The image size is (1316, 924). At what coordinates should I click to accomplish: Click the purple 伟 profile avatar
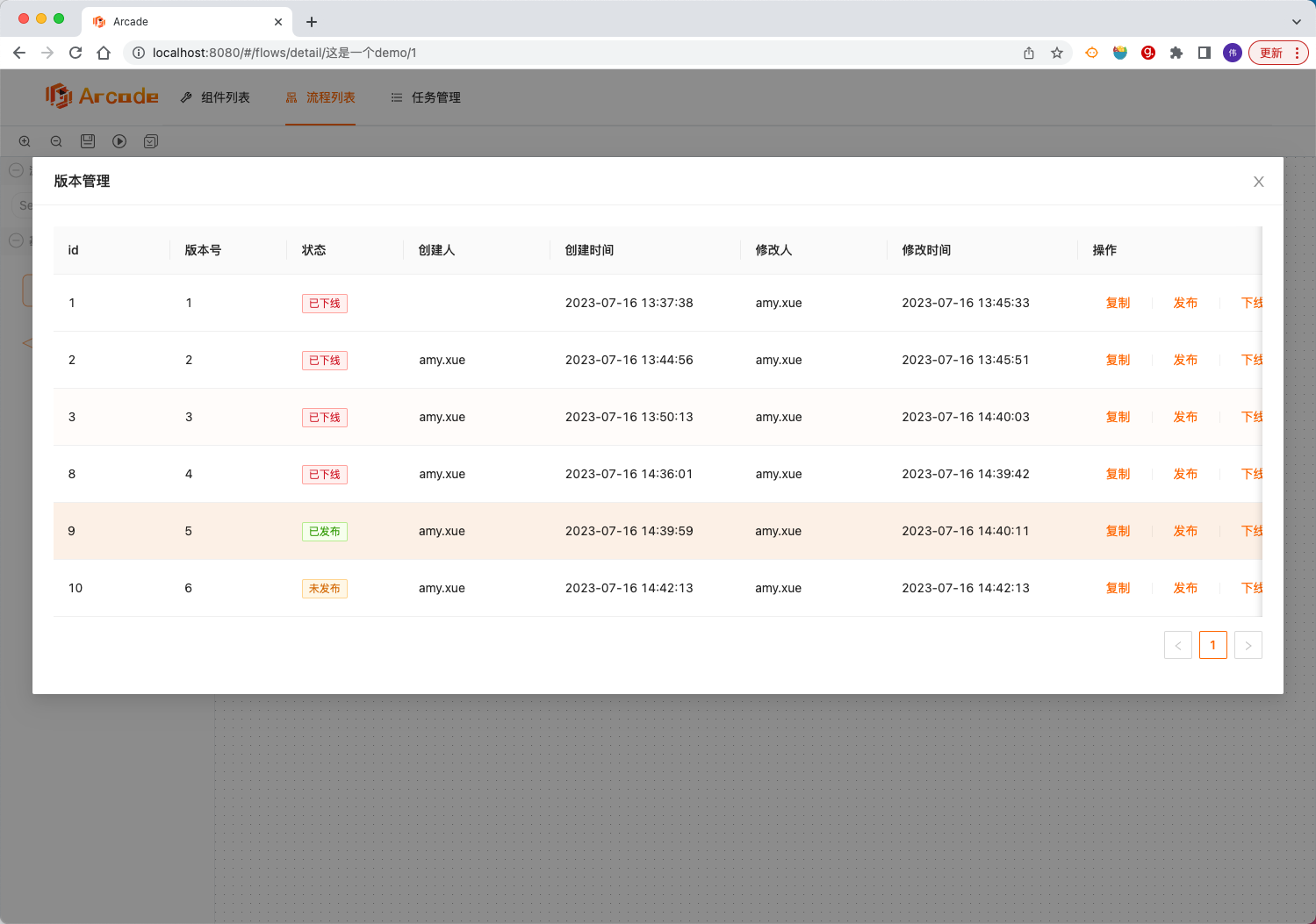(1233, 53)
